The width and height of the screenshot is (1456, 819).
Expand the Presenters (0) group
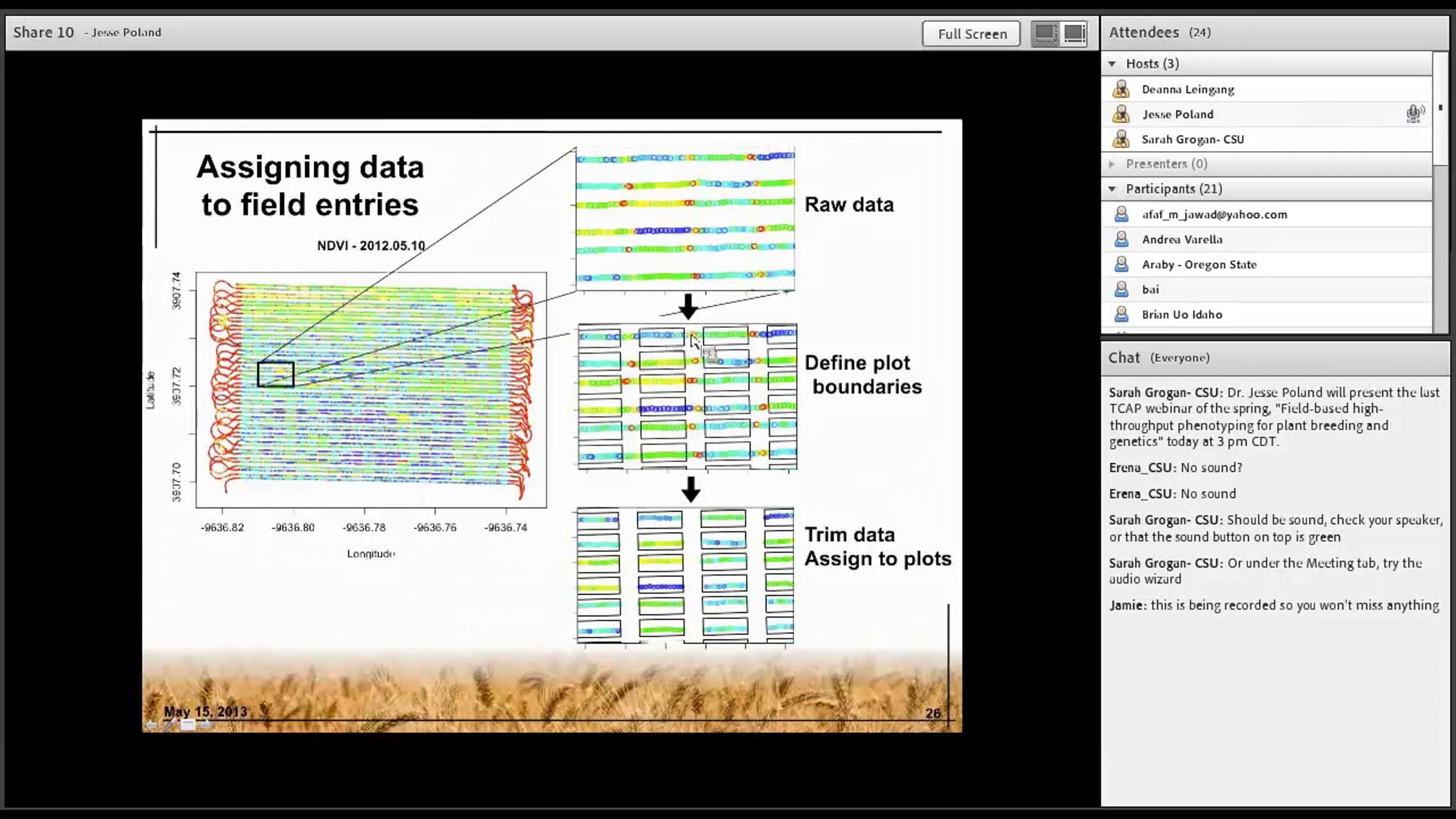pyautogui.click(x=1112, y=164)
